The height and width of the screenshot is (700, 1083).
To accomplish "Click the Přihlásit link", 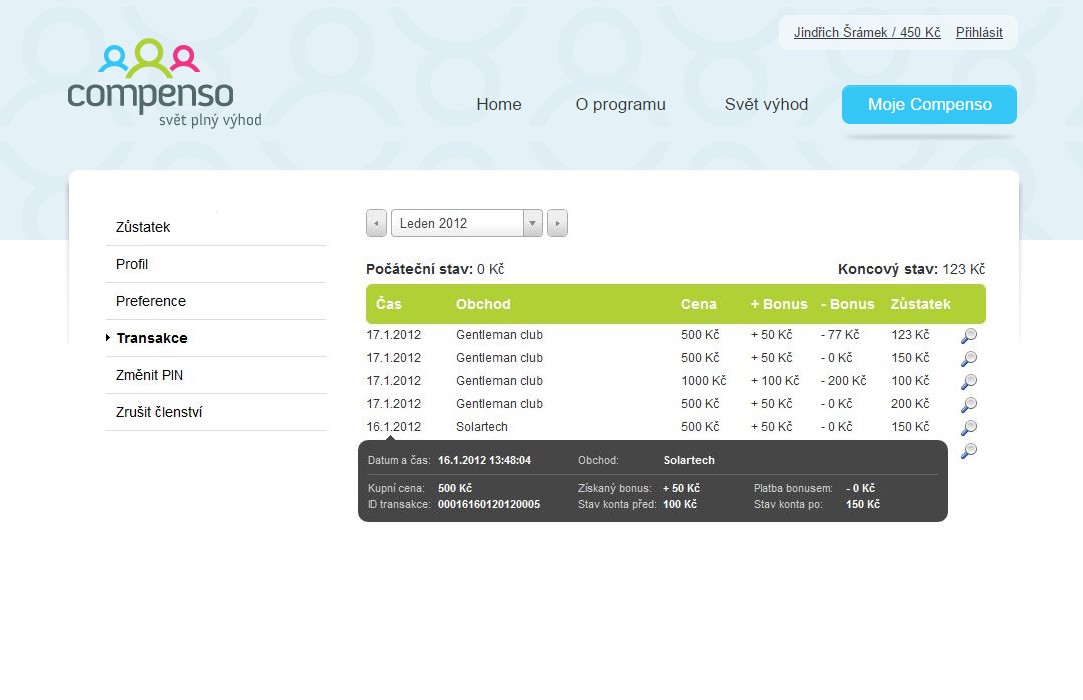I will (979, 32).
